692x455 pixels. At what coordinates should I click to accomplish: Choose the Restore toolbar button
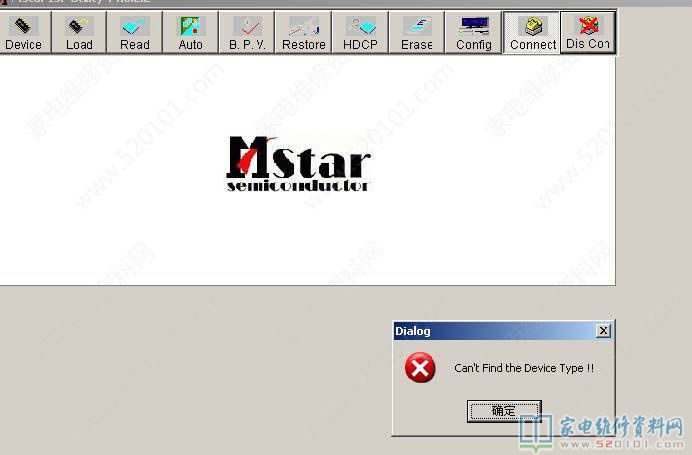(303, 33)
